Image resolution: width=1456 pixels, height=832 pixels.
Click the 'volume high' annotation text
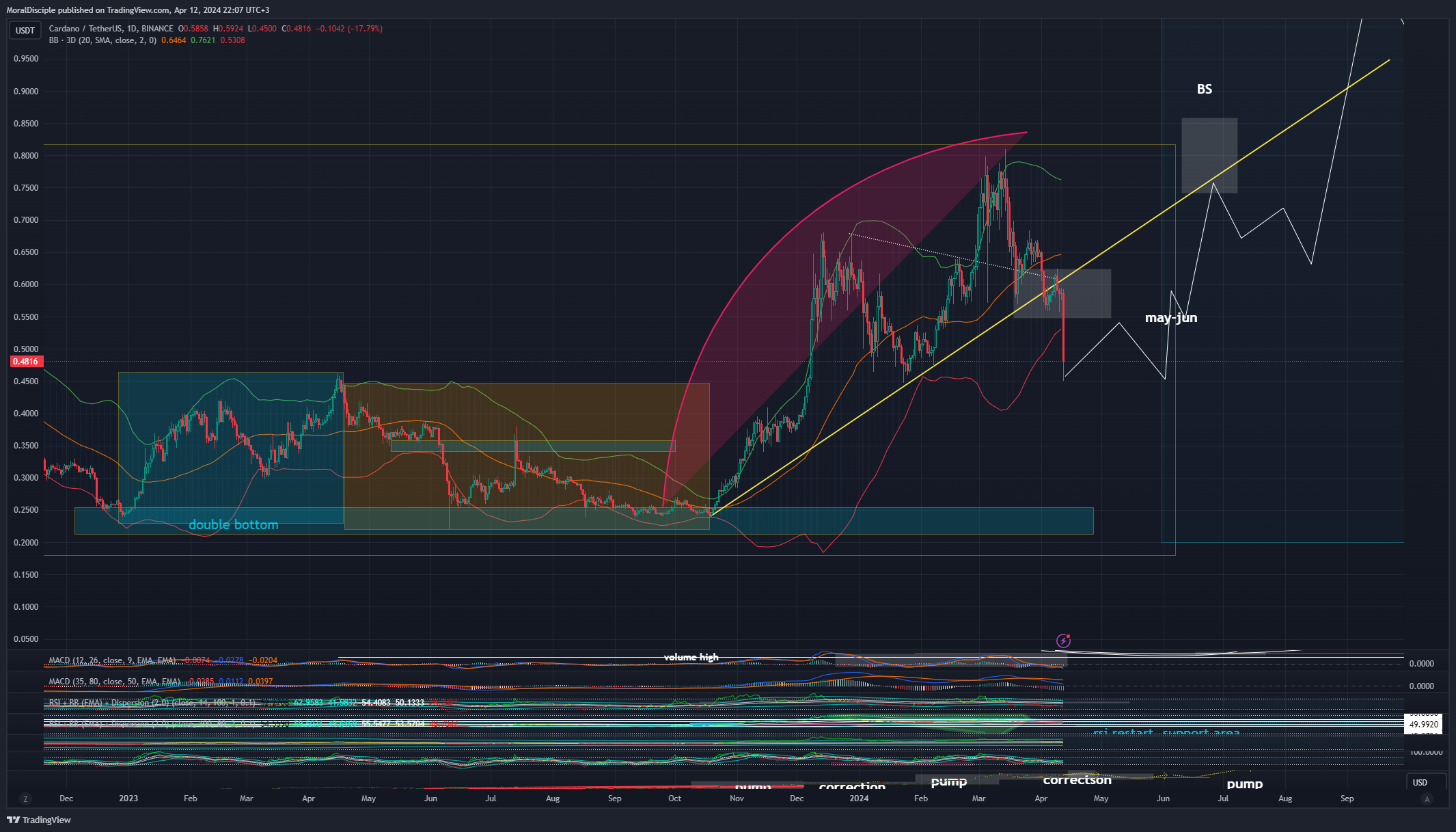[x=691, y=657]
